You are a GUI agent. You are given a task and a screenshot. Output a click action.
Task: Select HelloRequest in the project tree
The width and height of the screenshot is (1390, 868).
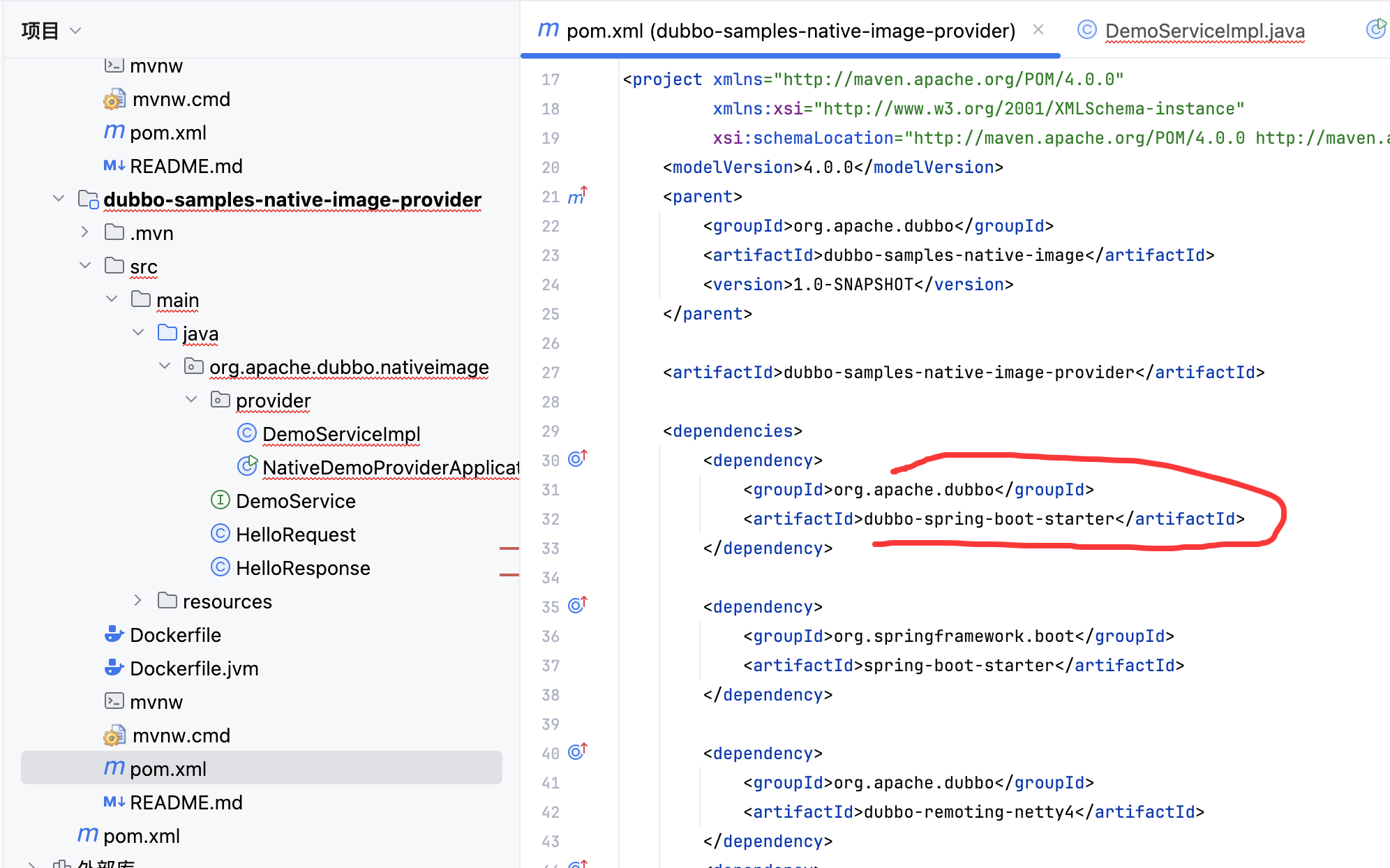coord(296,534)
